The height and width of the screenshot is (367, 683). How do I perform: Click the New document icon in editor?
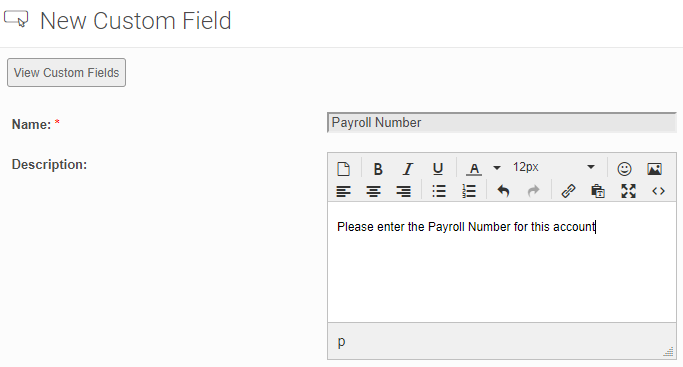pyautogui.click(x=343, y=168)
